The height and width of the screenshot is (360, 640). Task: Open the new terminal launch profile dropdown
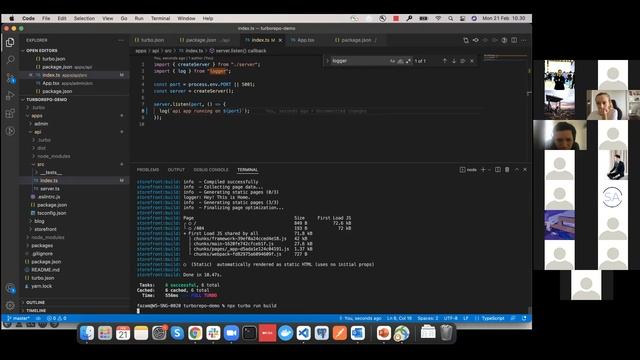tap(489, 169)
